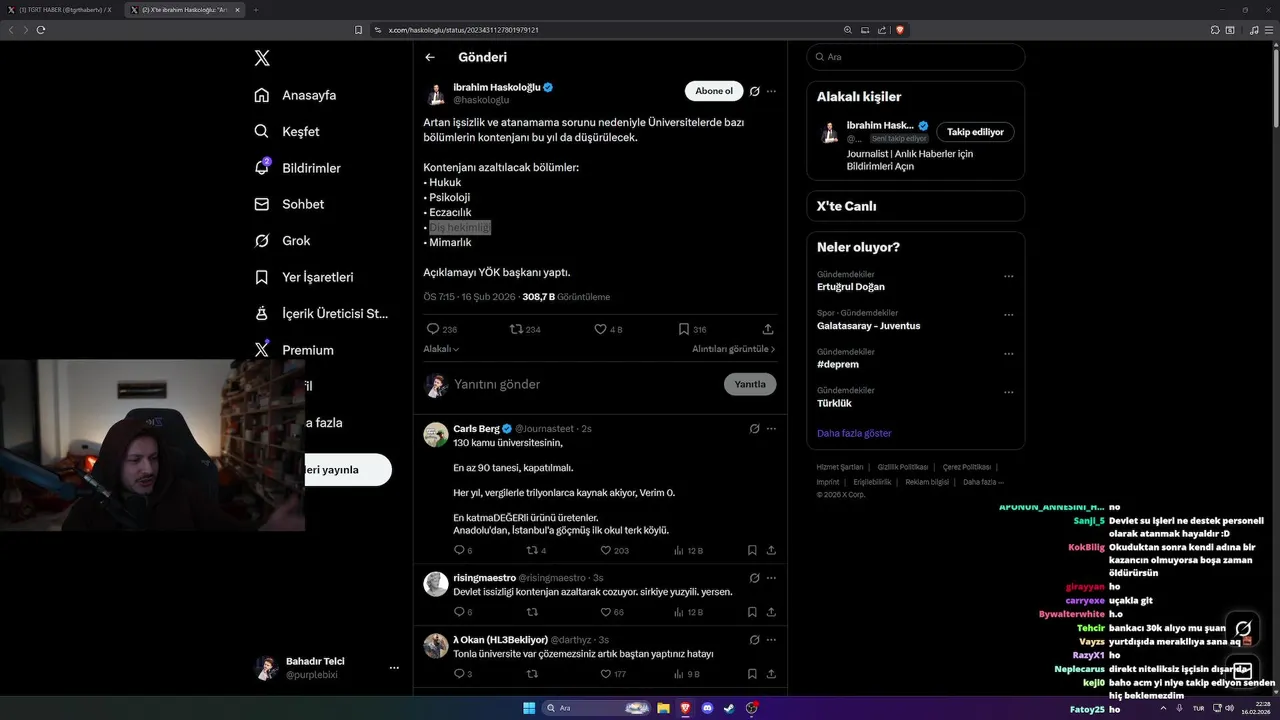Switch to TGRT HABER browser tab

pyautogui.click(x=62, y=10)
